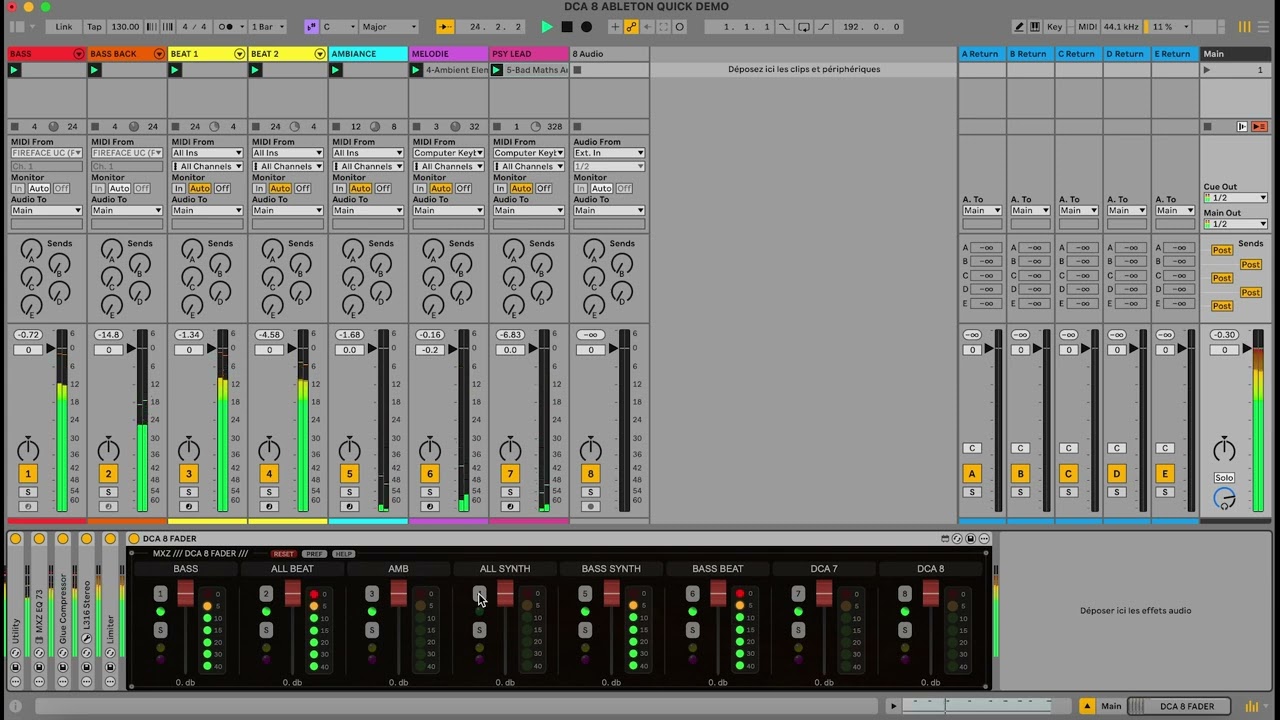
Task: Toggle Limiter device activator
Action: coord(111,539)
